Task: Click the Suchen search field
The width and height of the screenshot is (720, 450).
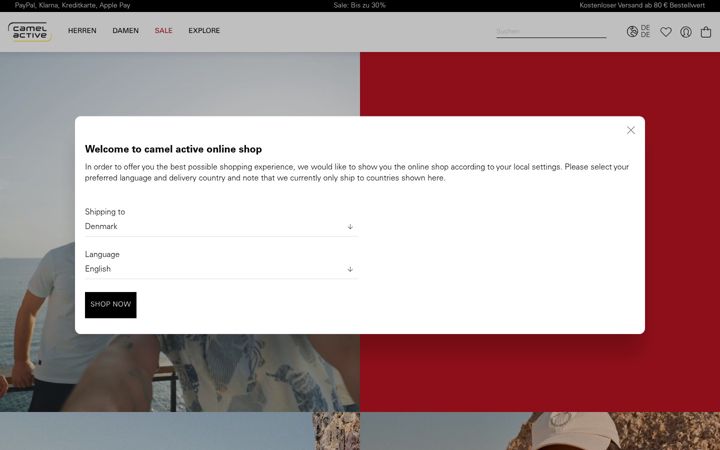Action: tap(551, 31)
